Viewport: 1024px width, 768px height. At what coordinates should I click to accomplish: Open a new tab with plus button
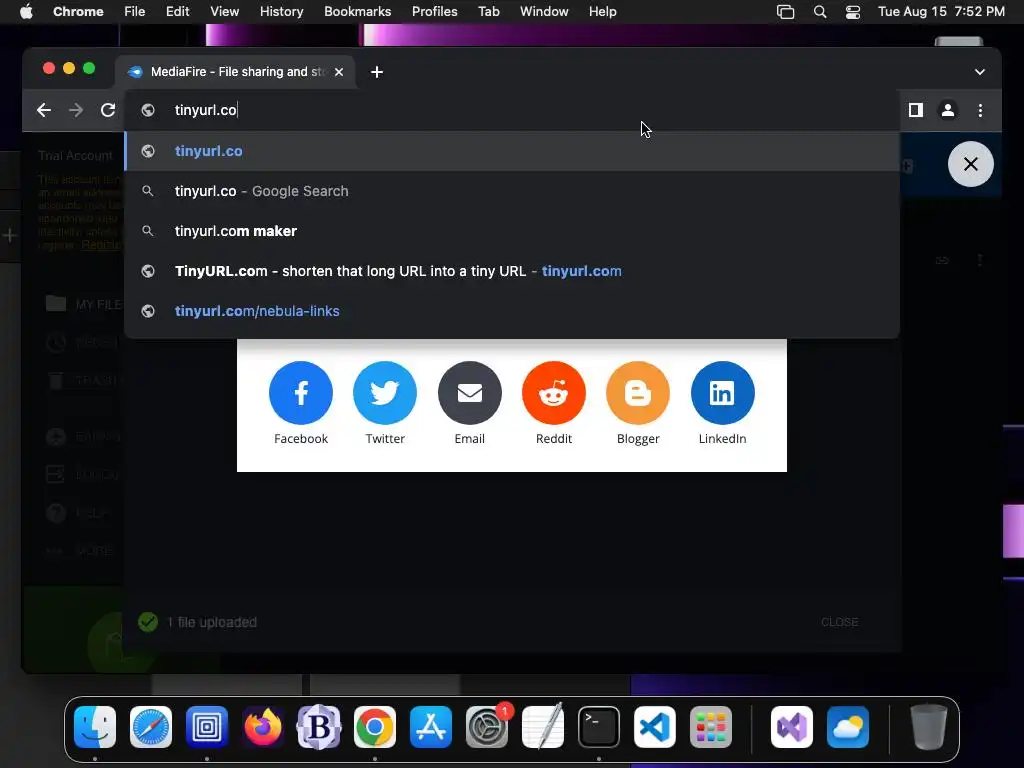coord(377,72)
